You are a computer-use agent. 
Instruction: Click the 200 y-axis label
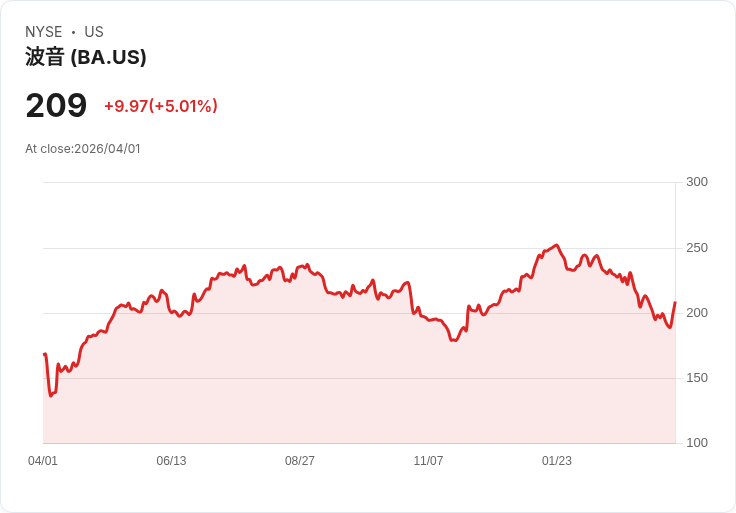pos(696,313)
